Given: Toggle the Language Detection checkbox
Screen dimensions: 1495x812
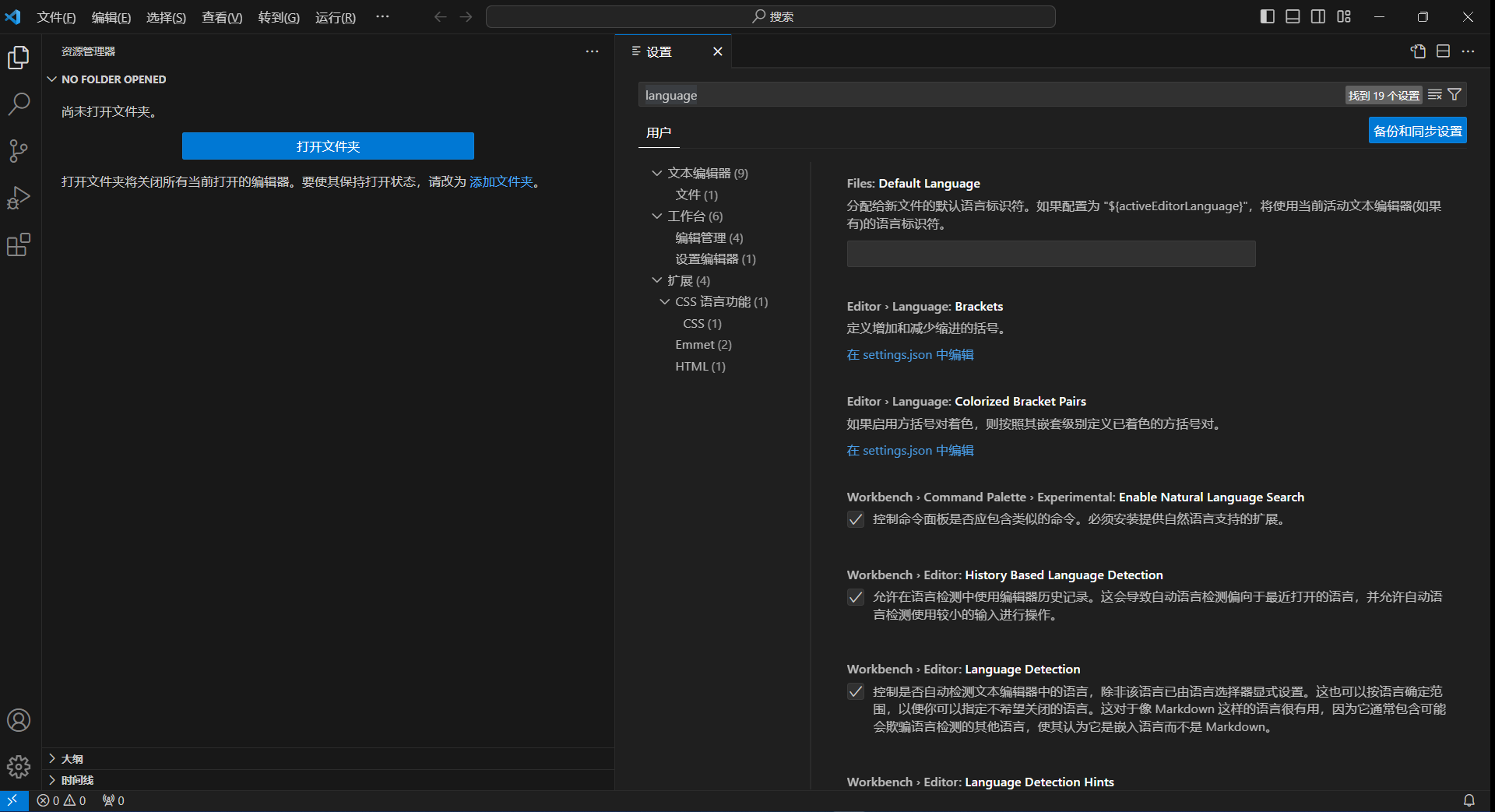Looking at the screenshot, I should pyautogui.click(x=856, y=691).
